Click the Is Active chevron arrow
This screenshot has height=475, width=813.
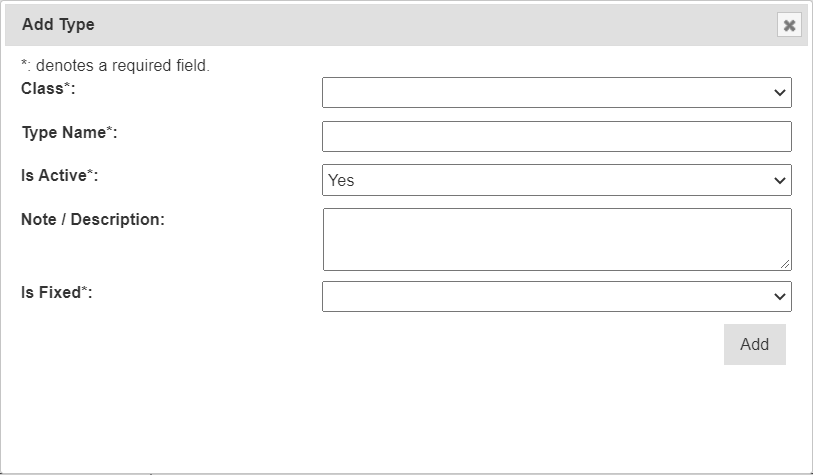coord(780,181)
